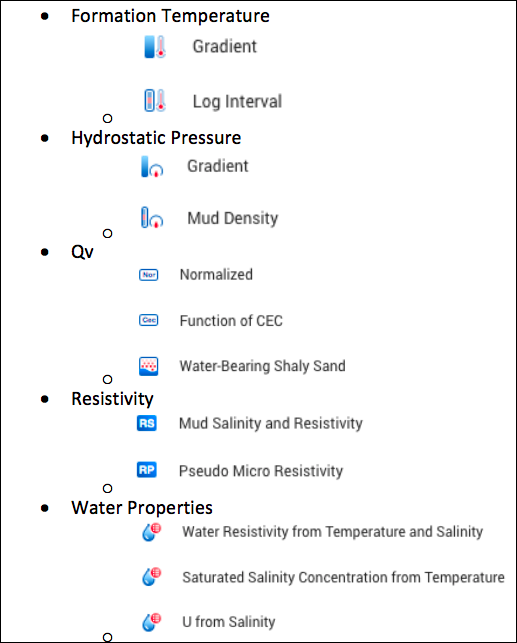
Task: Click the Function of CEC icon
Action: coord(148,320)
